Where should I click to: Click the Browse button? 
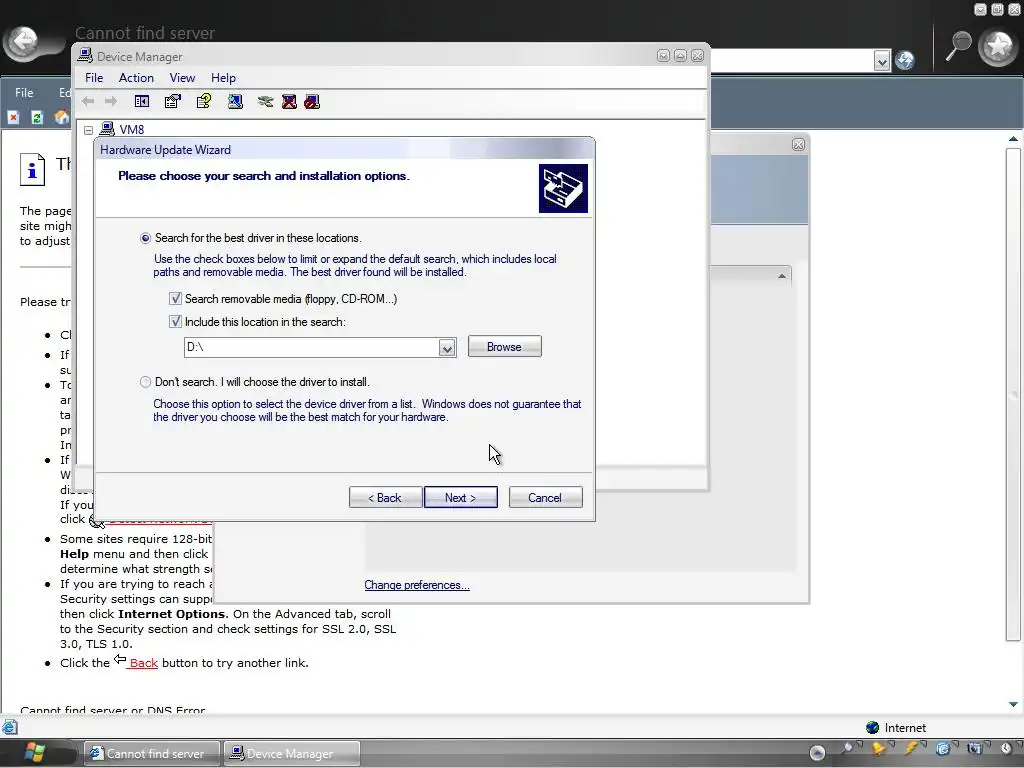pyautogui.click(x=504, y=347)
